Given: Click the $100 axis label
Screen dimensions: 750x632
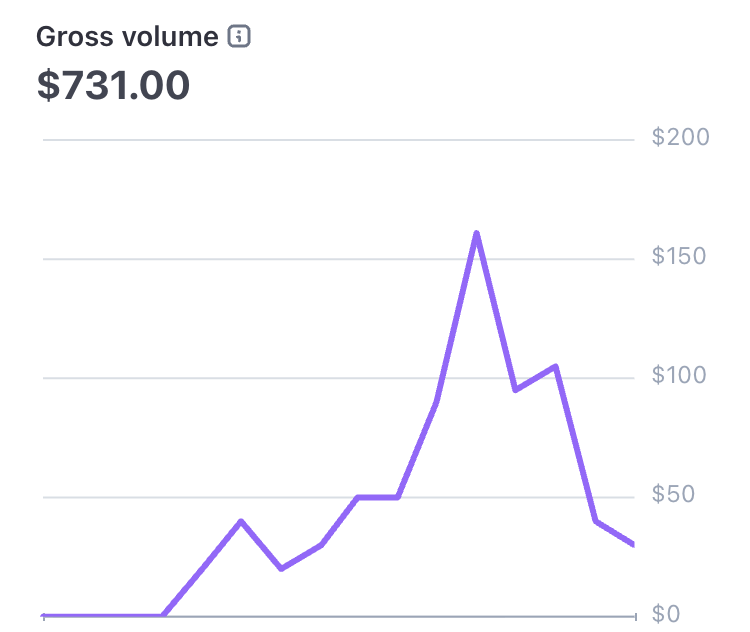Looking at the screenshot, I should 679,376.
